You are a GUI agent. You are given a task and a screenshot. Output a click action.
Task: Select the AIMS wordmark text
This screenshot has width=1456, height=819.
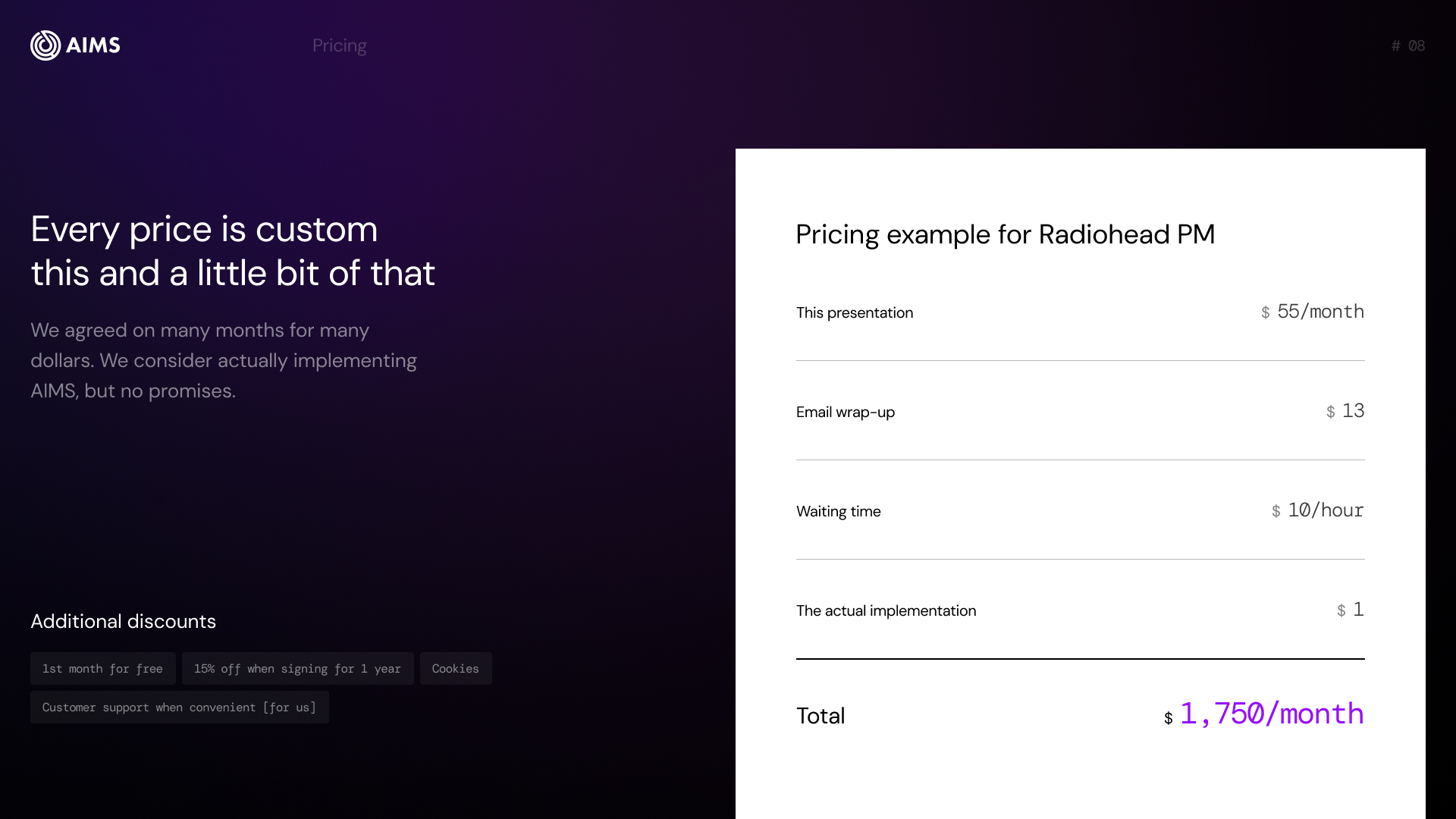93,45
